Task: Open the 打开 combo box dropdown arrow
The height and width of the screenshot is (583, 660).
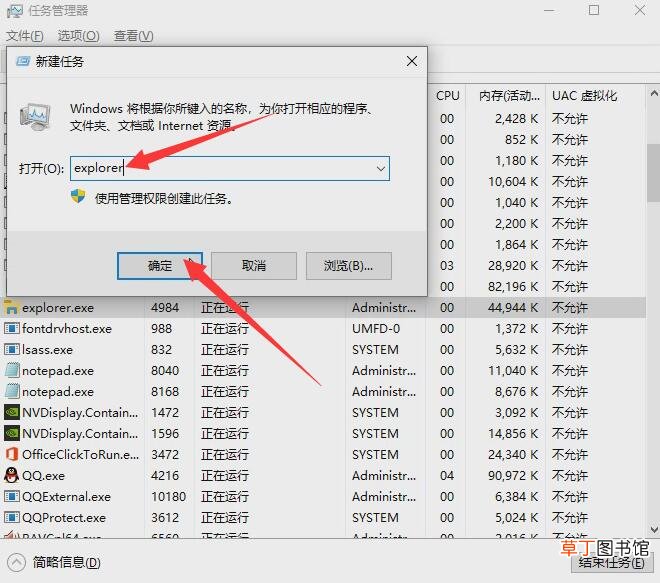Action: point(381,169)
